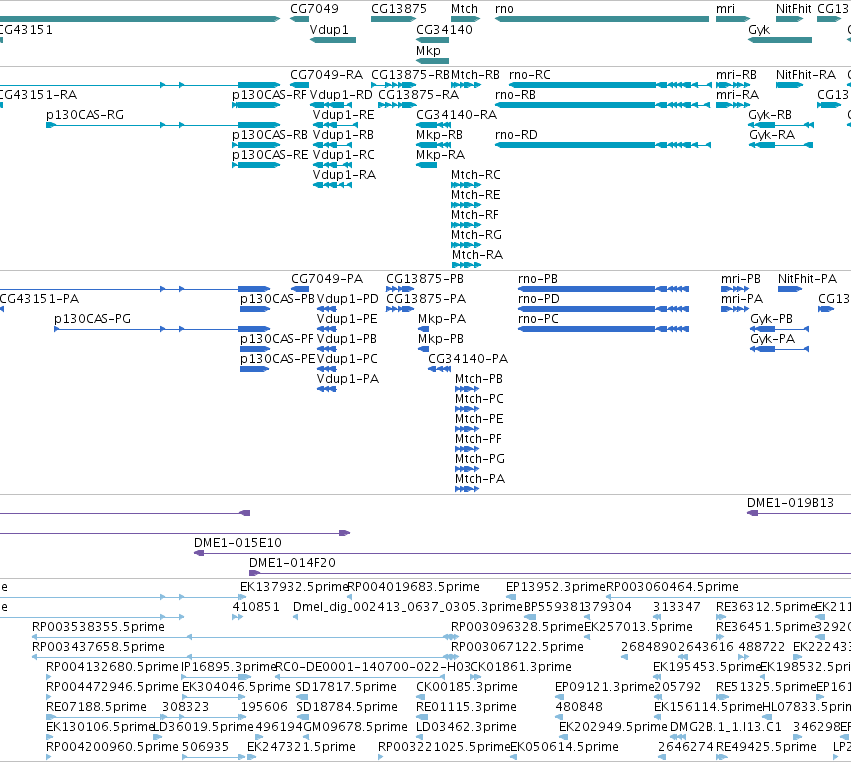Click transcript NitFhit-RA label

pyautogui.click(x=806, y=74)
